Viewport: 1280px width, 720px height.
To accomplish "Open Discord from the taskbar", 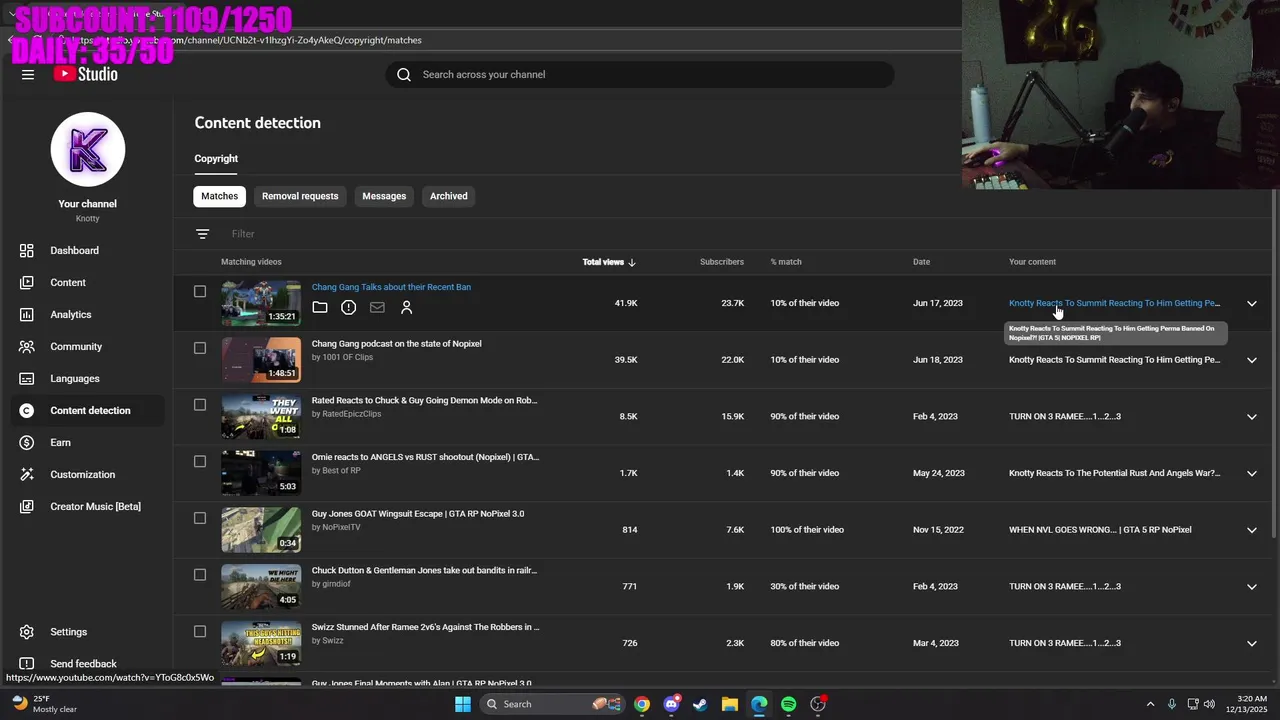I will [672, 704].
